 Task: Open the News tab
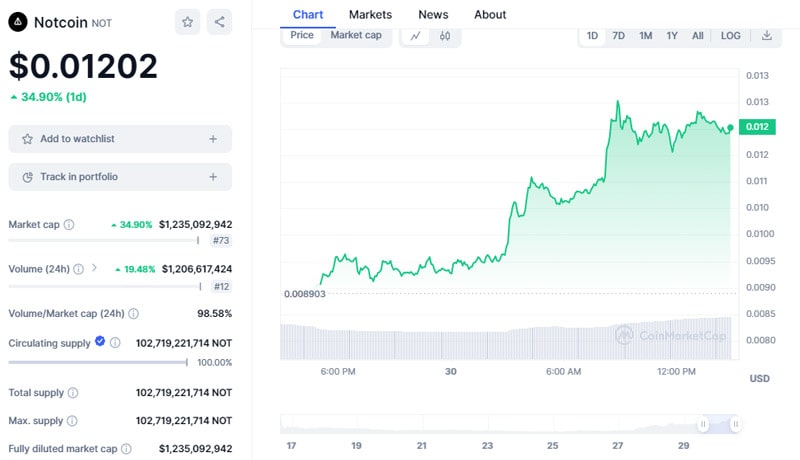coord(433,15)
